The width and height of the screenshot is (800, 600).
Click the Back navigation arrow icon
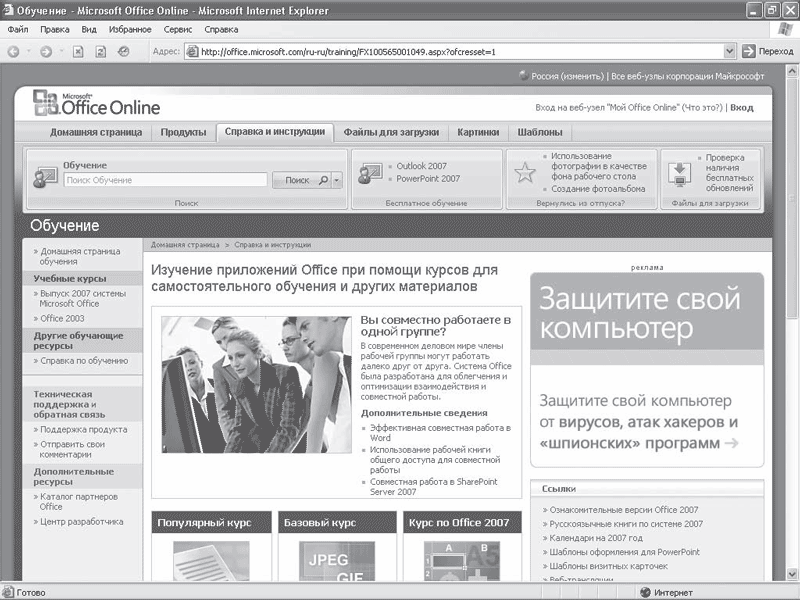14,52
